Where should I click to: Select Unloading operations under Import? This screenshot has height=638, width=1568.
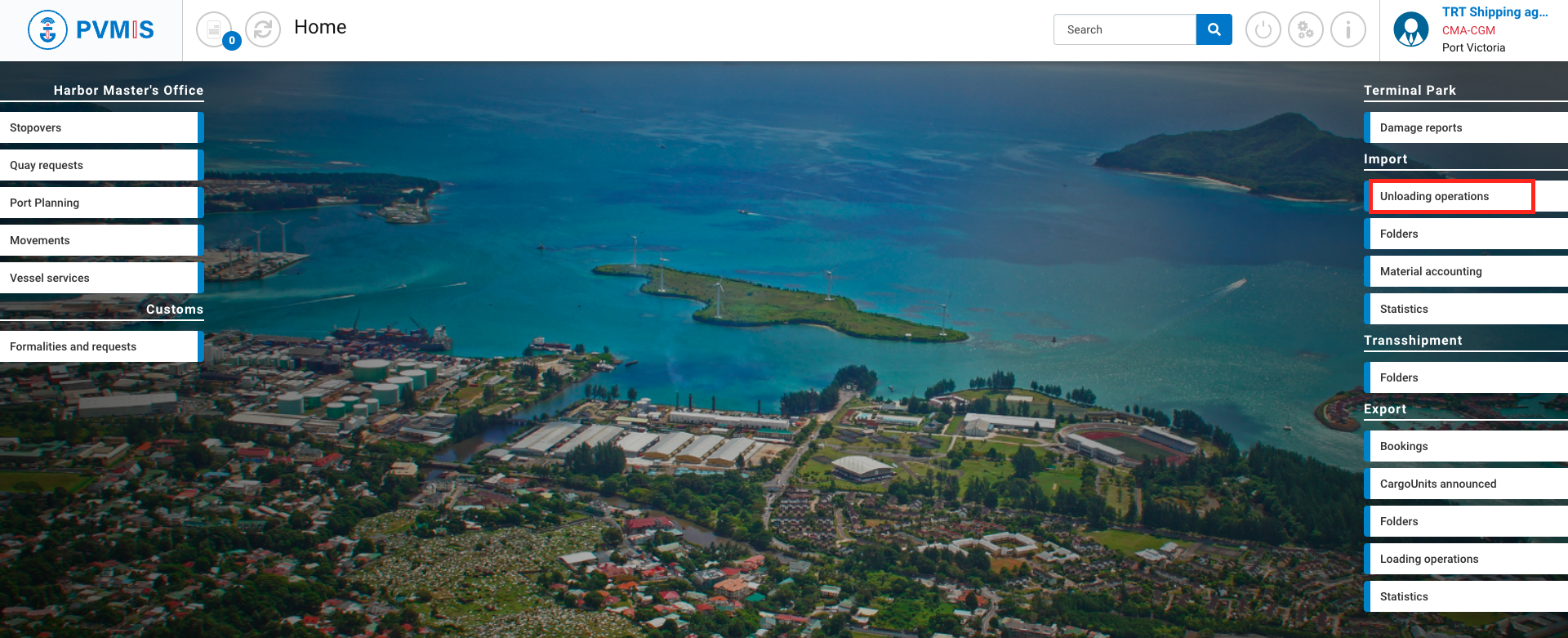coord(1450,196)
